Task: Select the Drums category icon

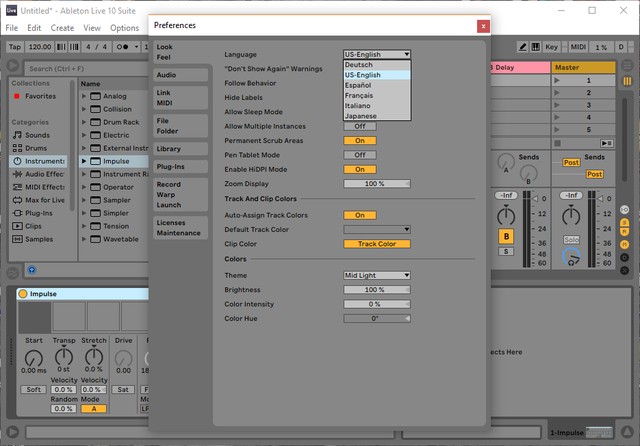Action: [17, 148]
